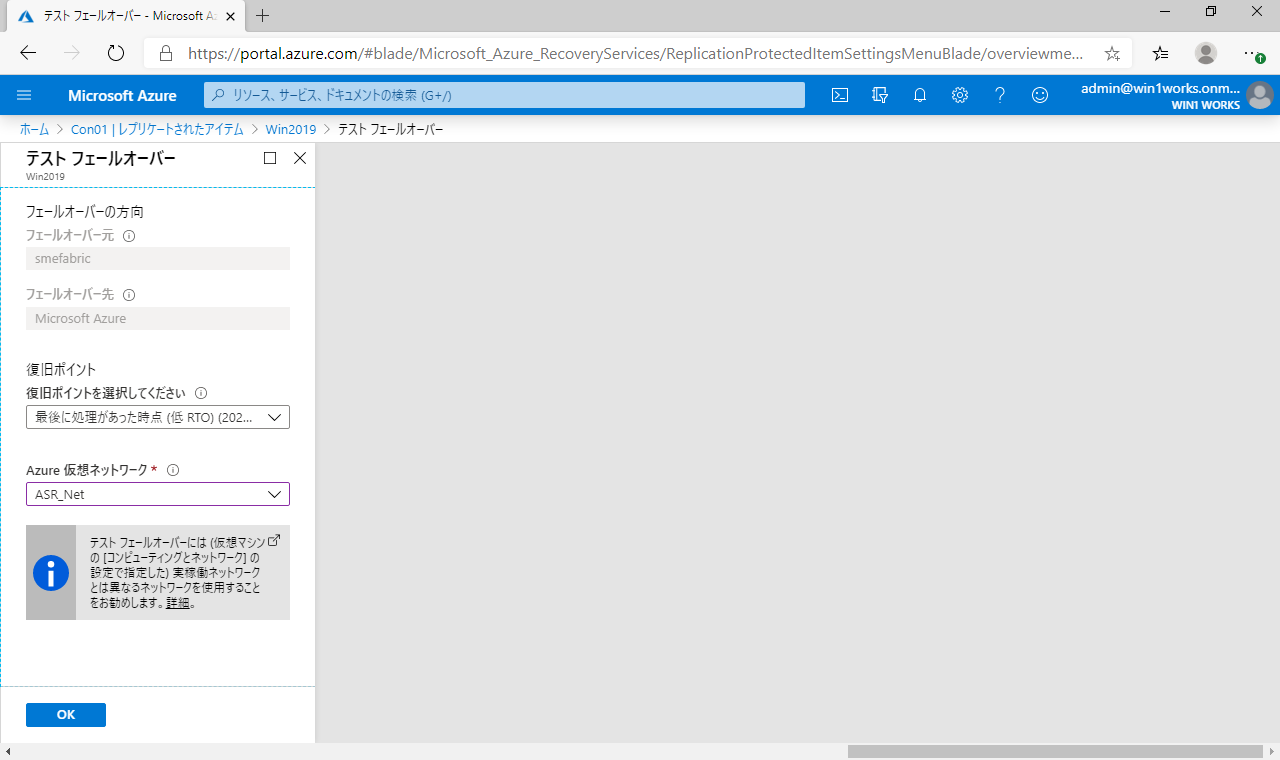Click the horizontal scrollbar thumb
1280x760 pixels.
1055,751
